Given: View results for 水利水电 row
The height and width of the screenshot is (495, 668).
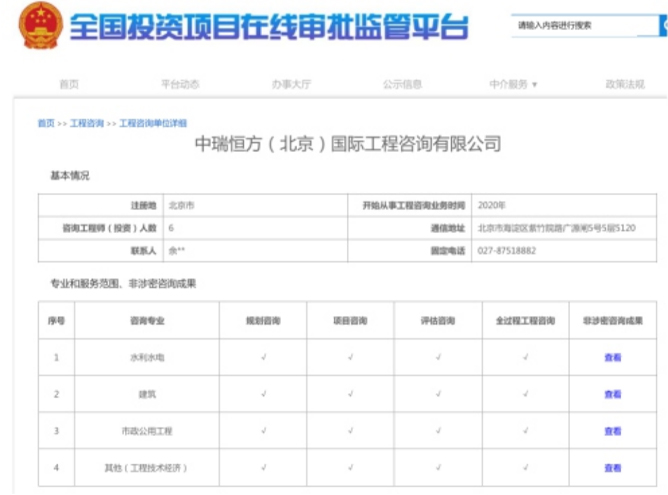Looking at the screenshot, I should 612,357.
